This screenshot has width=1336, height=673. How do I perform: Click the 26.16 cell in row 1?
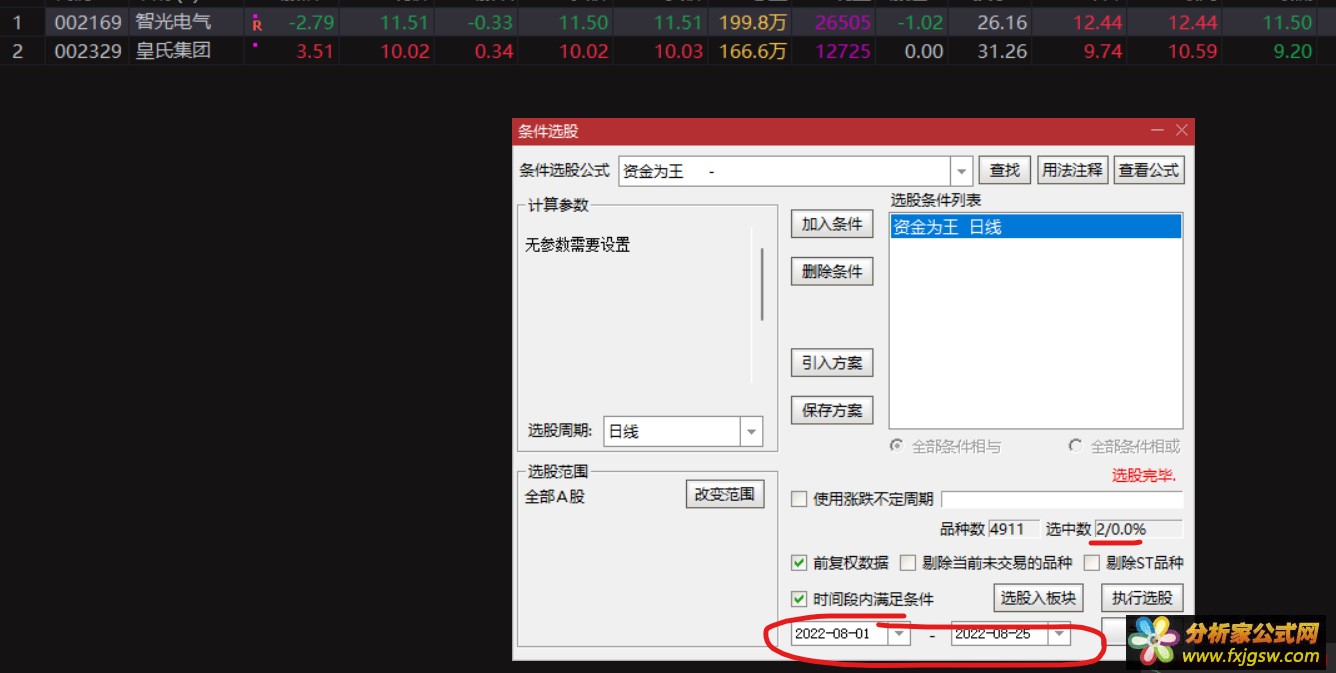(1002, 22)
